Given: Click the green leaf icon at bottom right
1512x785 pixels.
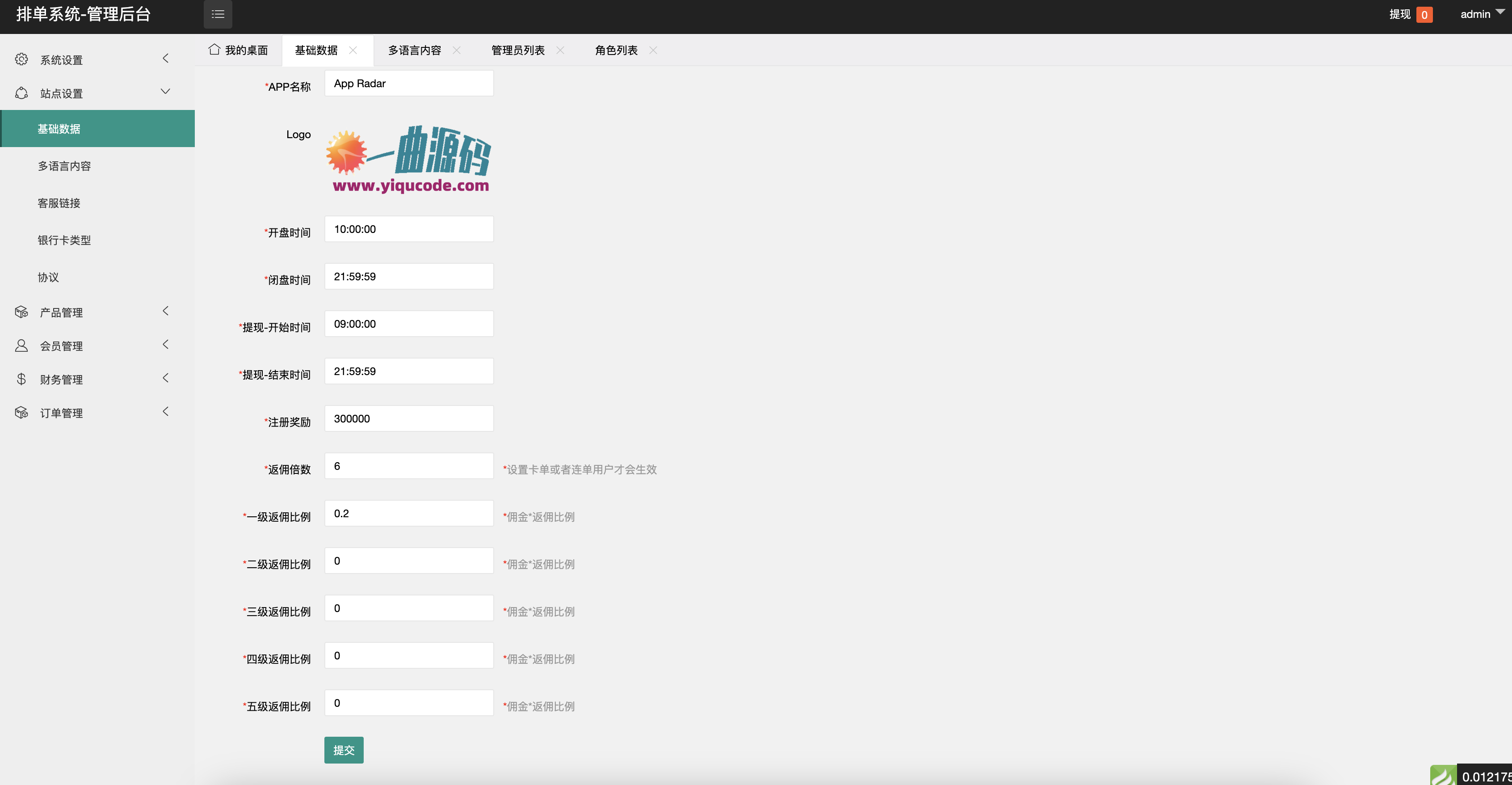Looking at the screenshot, I should point(1443,775).
